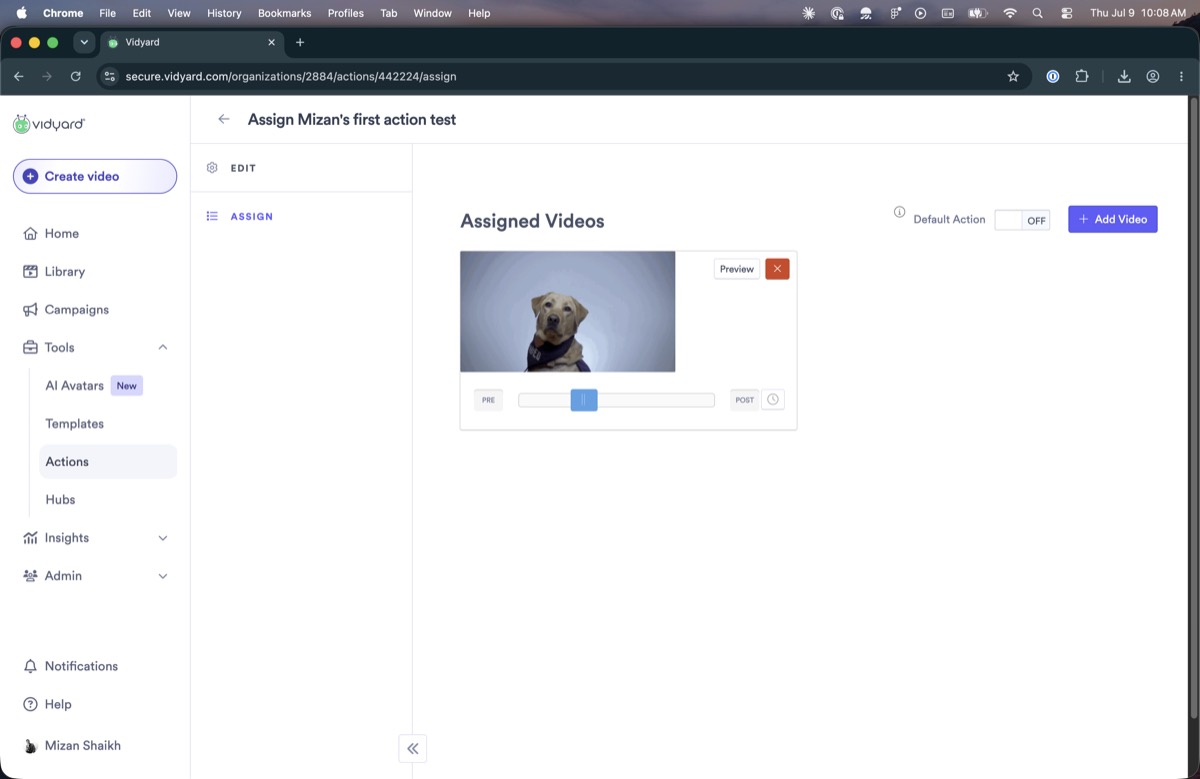Open Actions under Tools
This screenshot has height=779, width=1200.
(108, 461)
